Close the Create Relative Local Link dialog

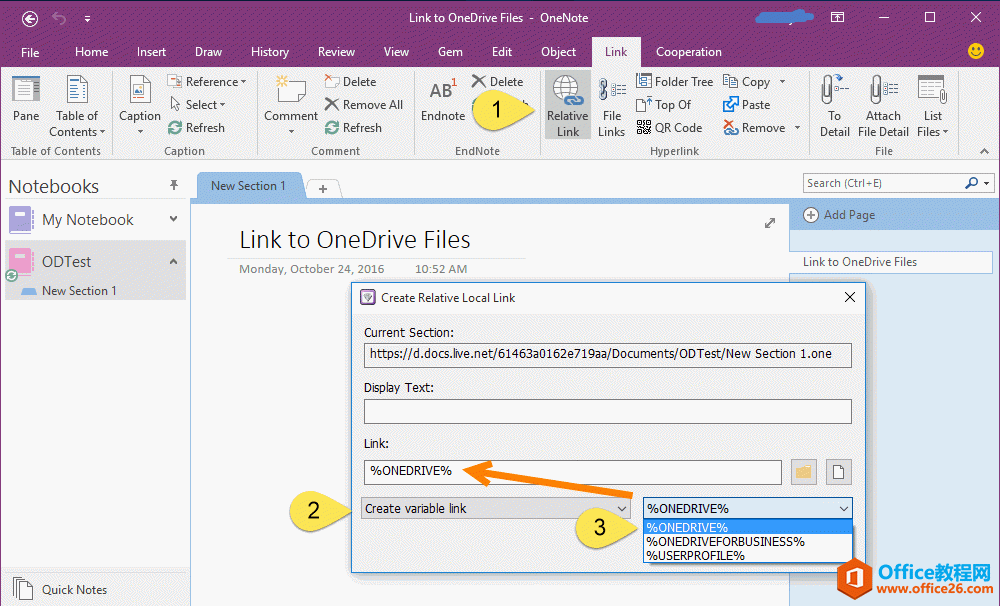click(x=849, y=297)
